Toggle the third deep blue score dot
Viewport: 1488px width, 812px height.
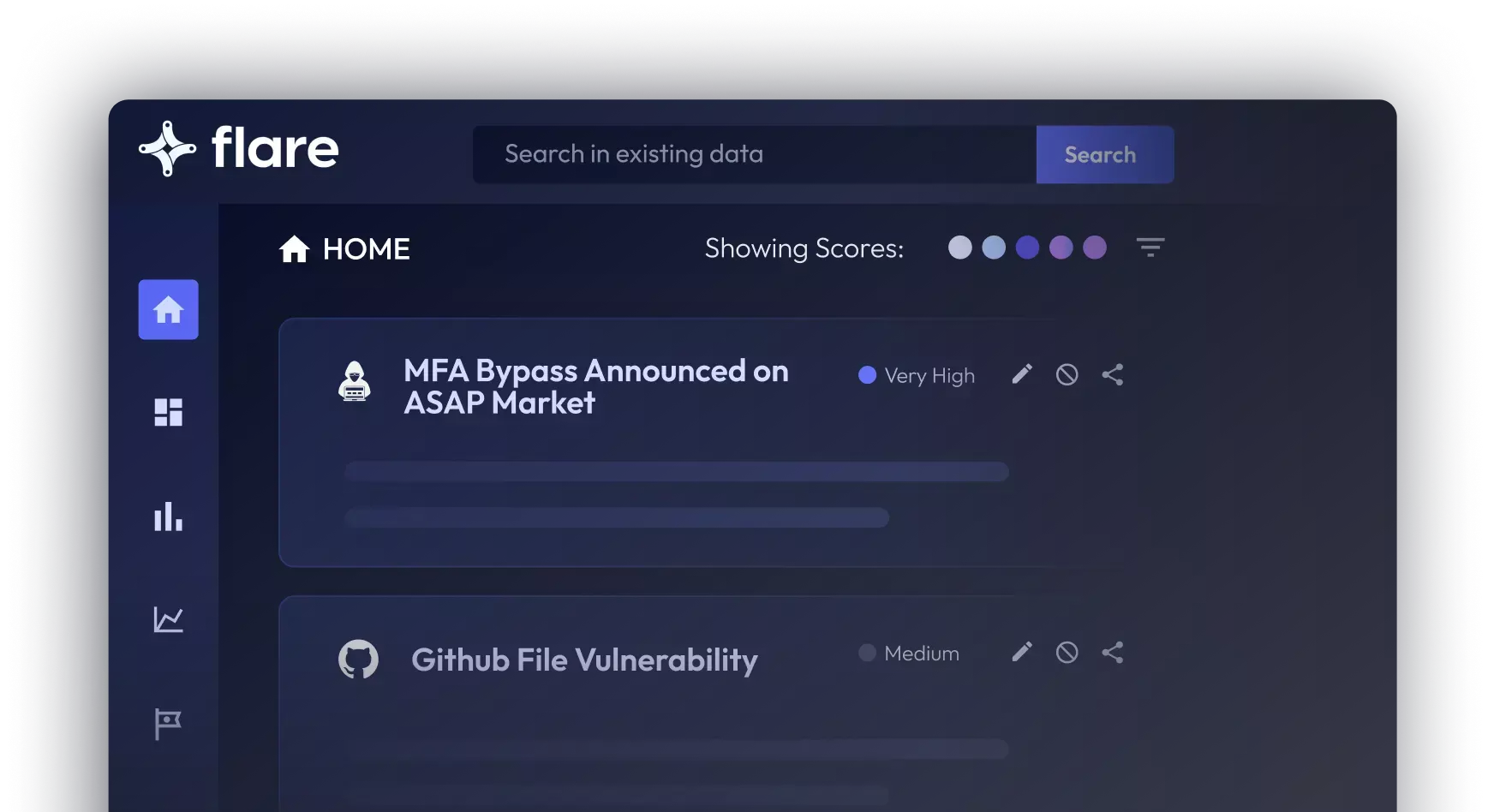pos(1027,248)
